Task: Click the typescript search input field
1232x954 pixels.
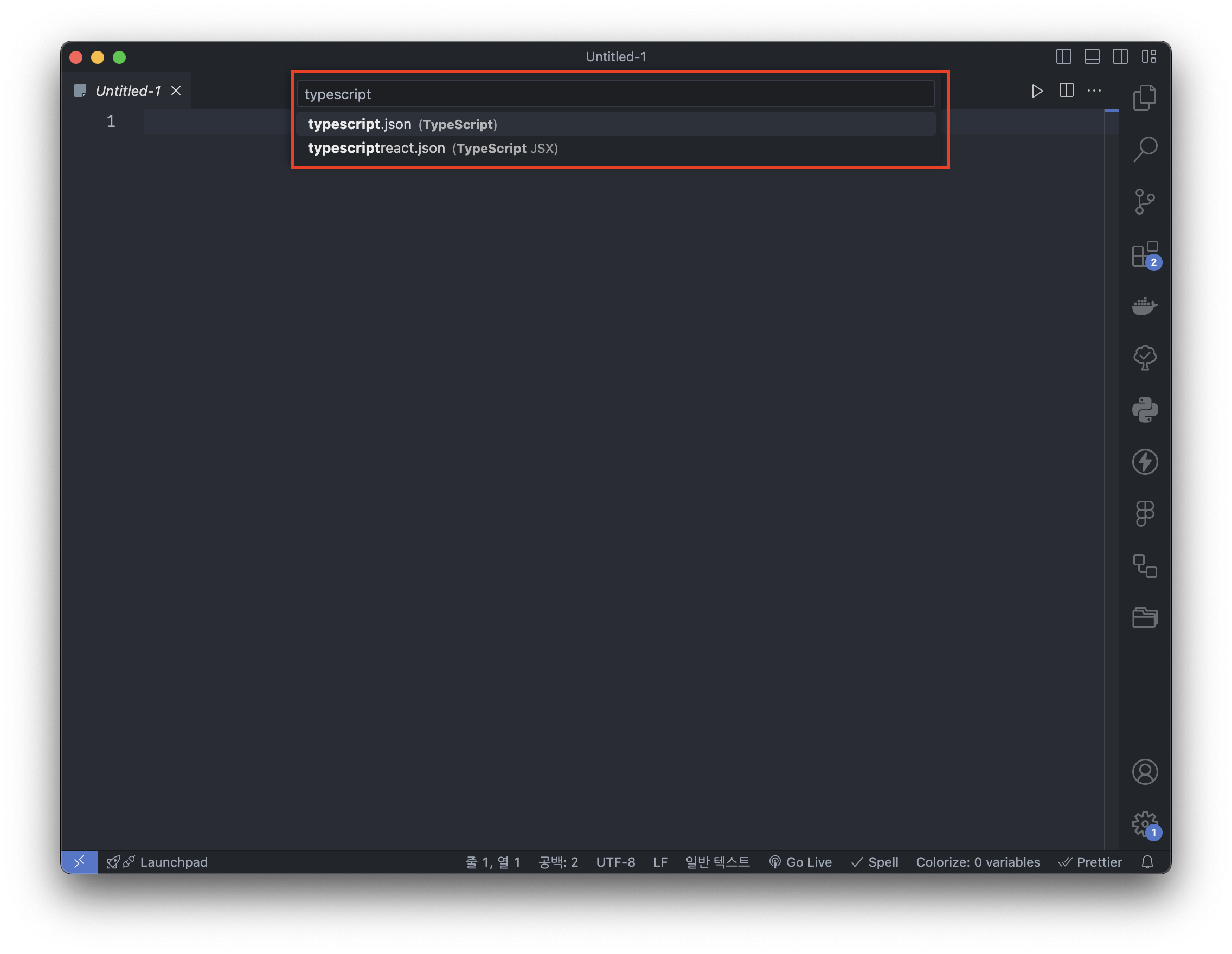Action: (x=615, y=94)
